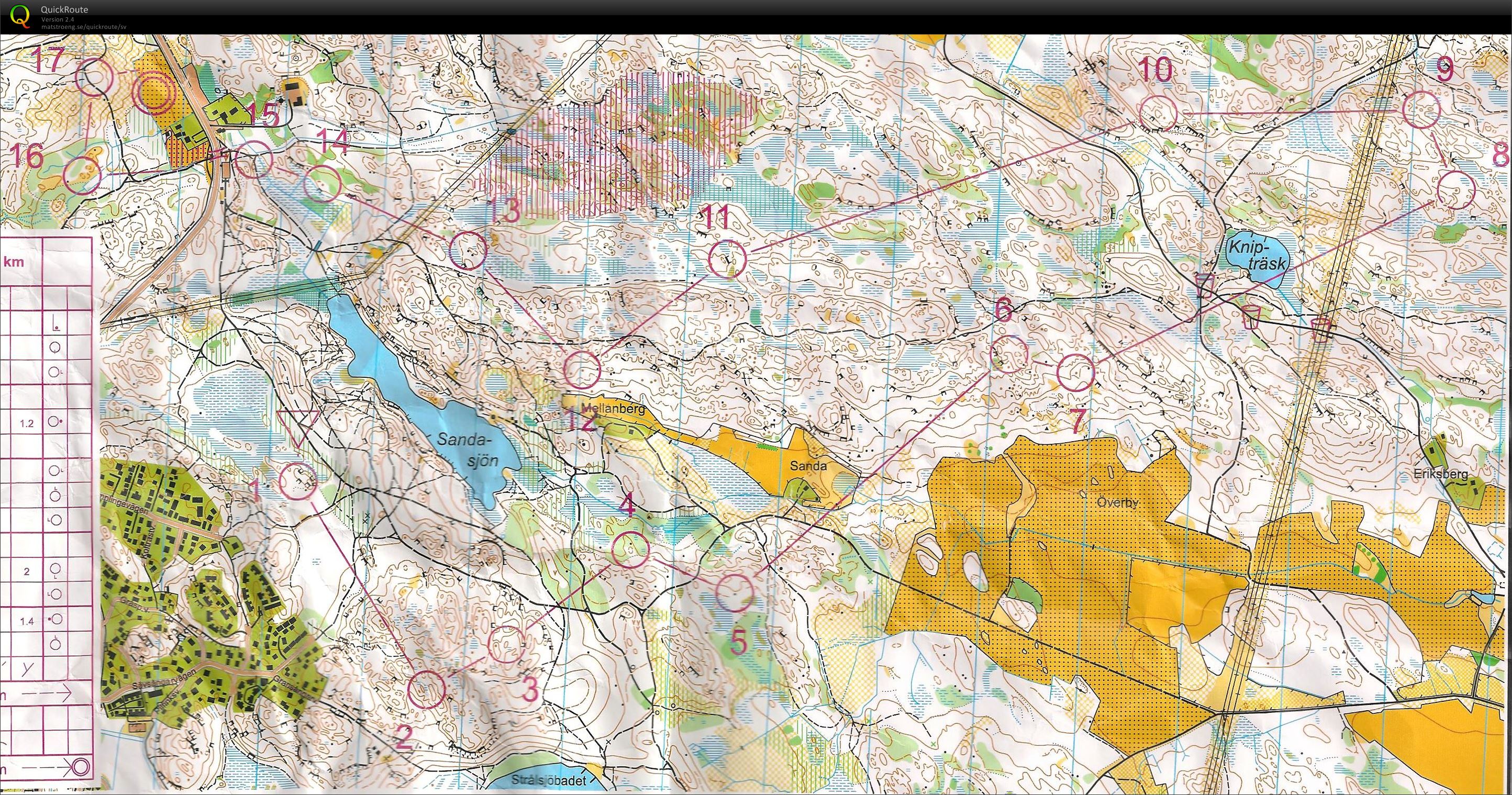Screen dimensions: 1512x795
Task: Click control circle 15
Action: 254,160
